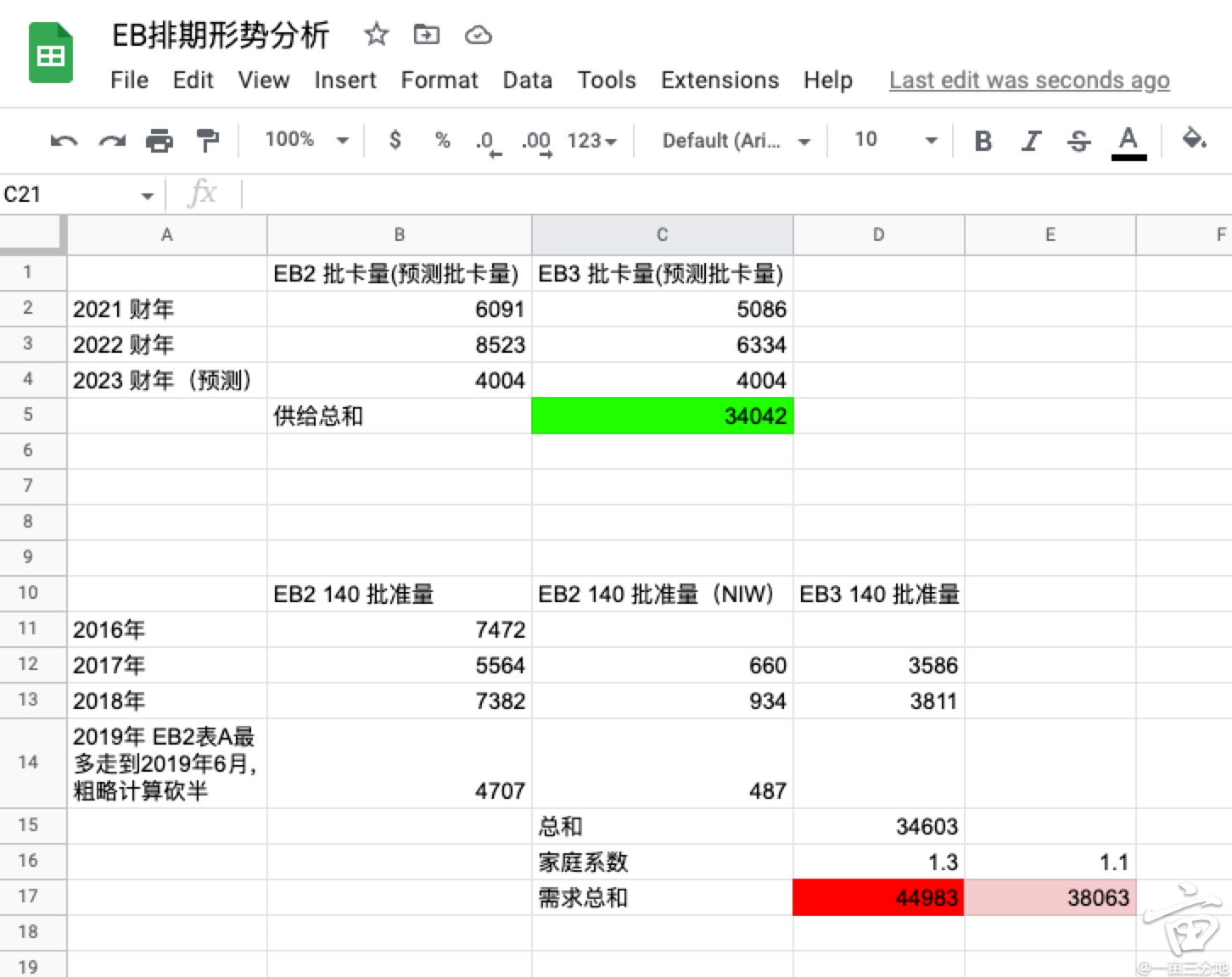Redo the last action

pyautogui.click(x=111, y=141)
